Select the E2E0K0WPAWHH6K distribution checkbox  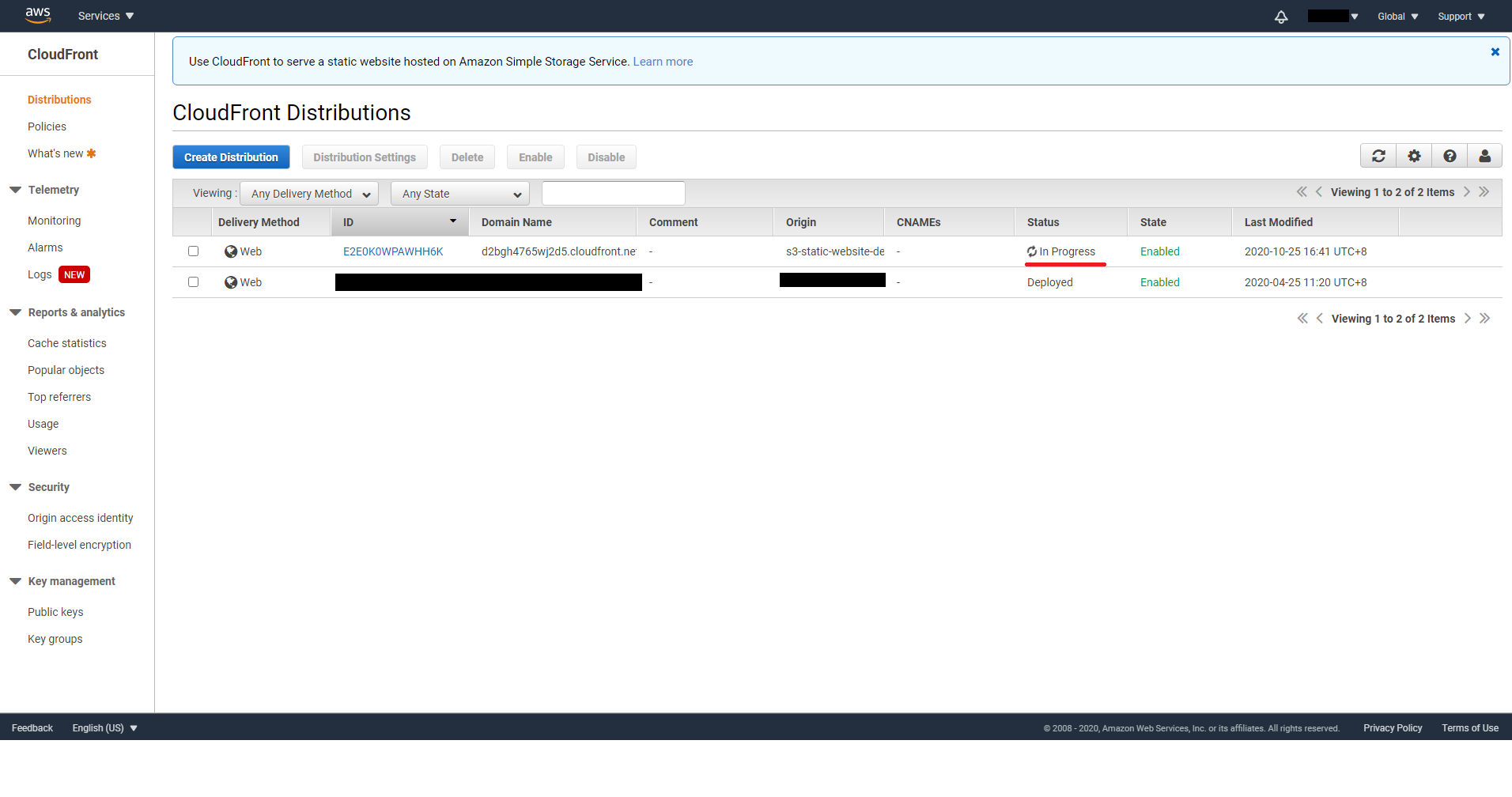click(193, 251)
